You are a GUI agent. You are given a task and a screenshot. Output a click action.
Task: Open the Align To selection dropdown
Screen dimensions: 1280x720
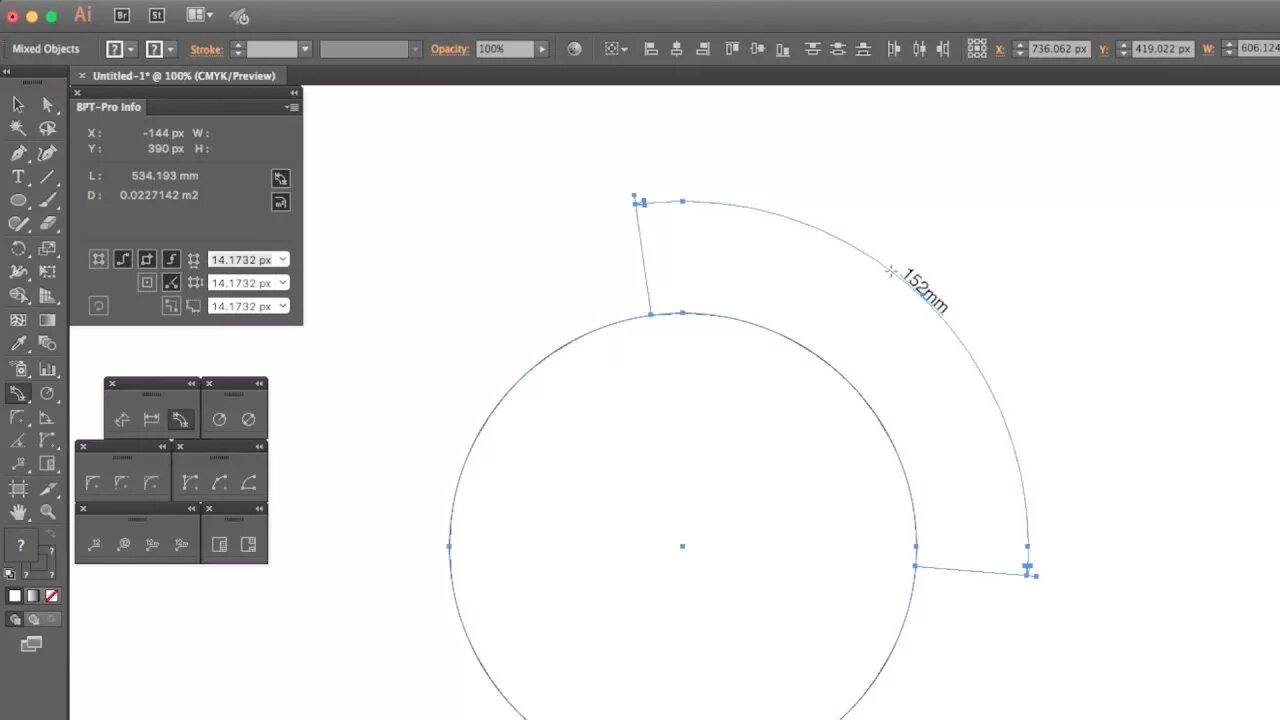(x=615, y=49)
